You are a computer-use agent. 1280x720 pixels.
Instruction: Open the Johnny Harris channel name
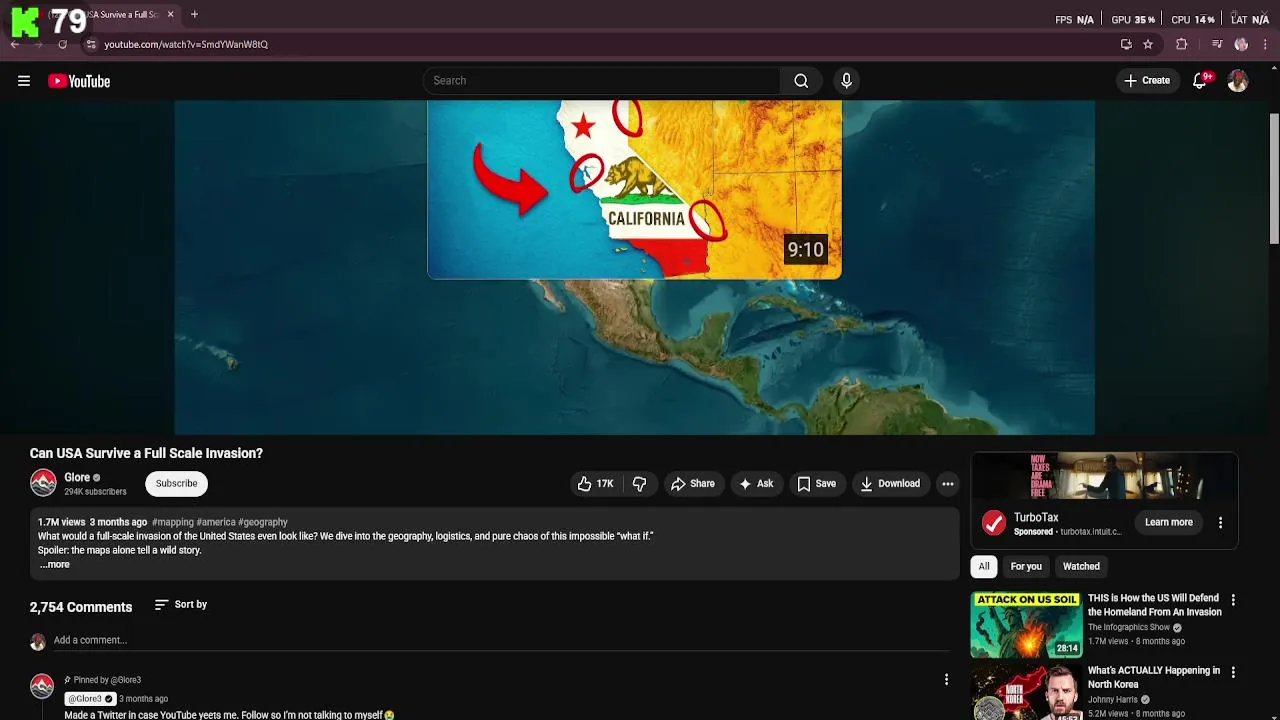[x=1114, y=700]
